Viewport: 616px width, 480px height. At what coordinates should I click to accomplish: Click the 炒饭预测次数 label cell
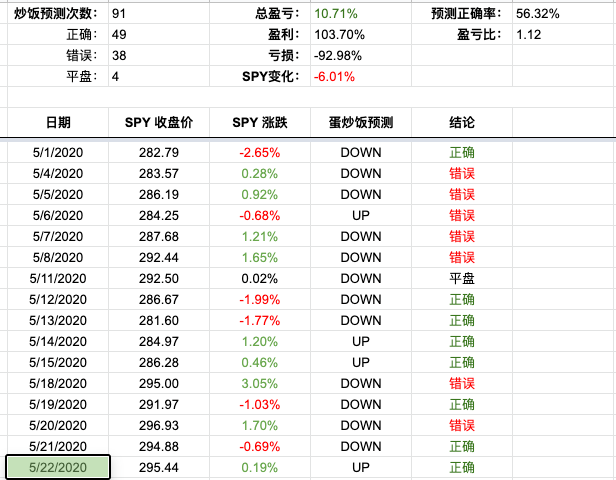pyautogui.click(x=58, y=14)
